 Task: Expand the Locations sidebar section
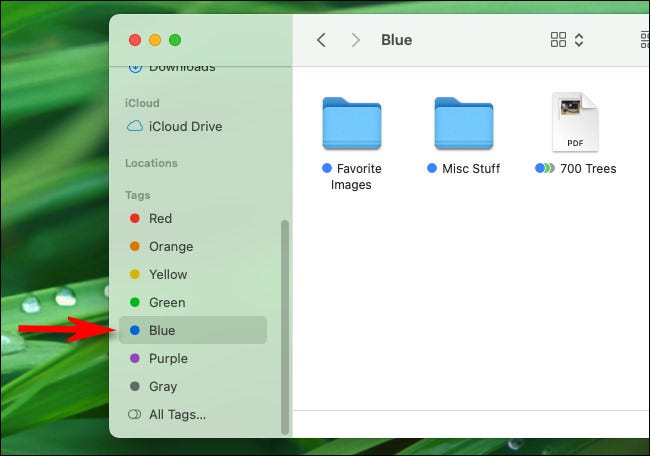[x=151, y=163]
